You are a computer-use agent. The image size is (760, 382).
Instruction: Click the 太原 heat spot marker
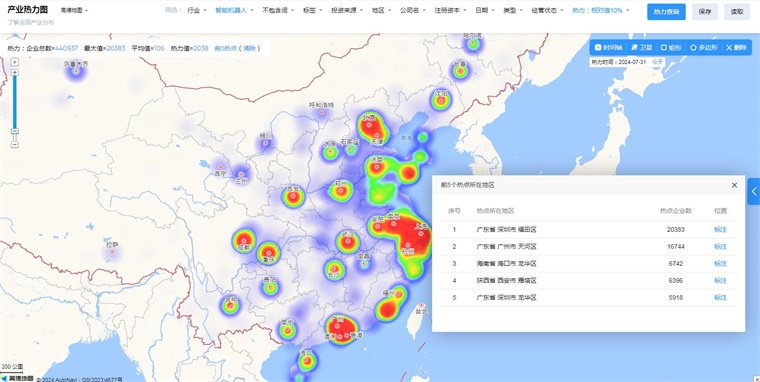point(331,152)
